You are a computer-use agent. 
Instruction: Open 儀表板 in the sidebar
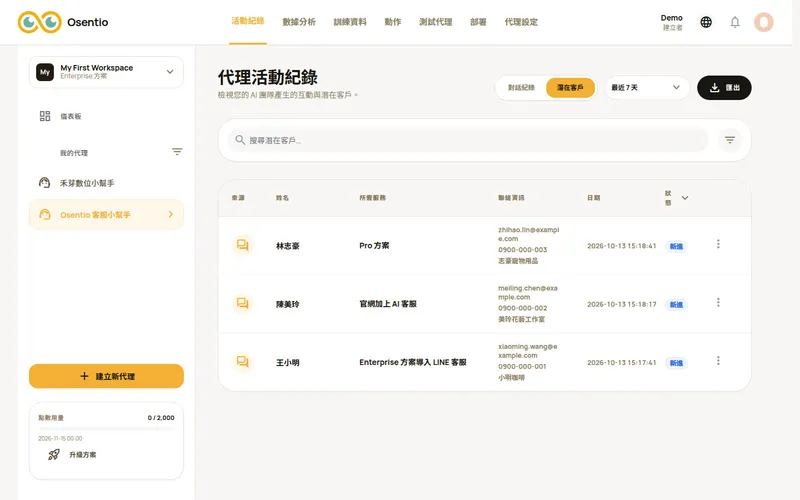click(70, 116)
